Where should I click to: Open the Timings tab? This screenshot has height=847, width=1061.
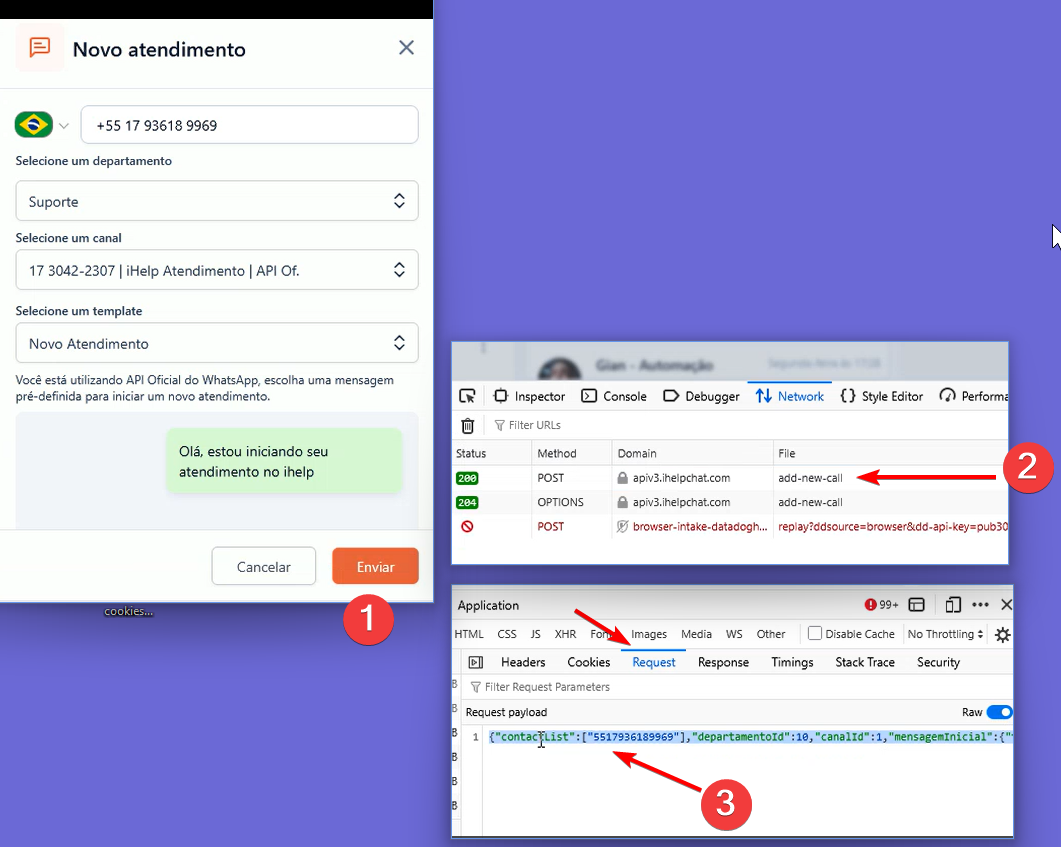click(792, 662)
